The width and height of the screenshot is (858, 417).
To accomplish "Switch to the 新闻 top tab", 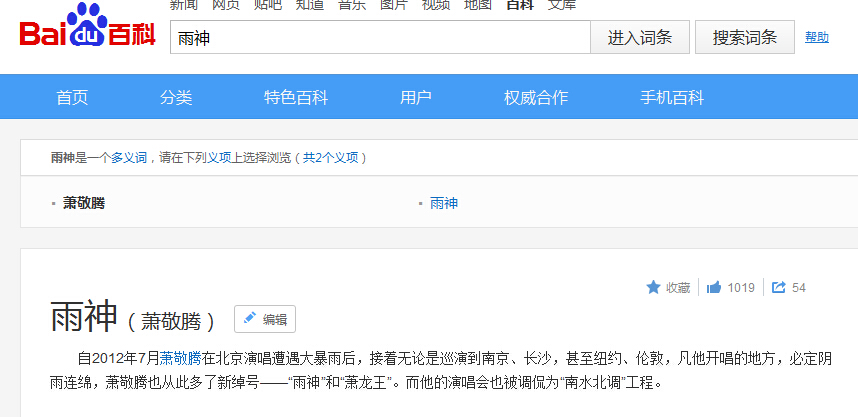I will pos(183,5).
